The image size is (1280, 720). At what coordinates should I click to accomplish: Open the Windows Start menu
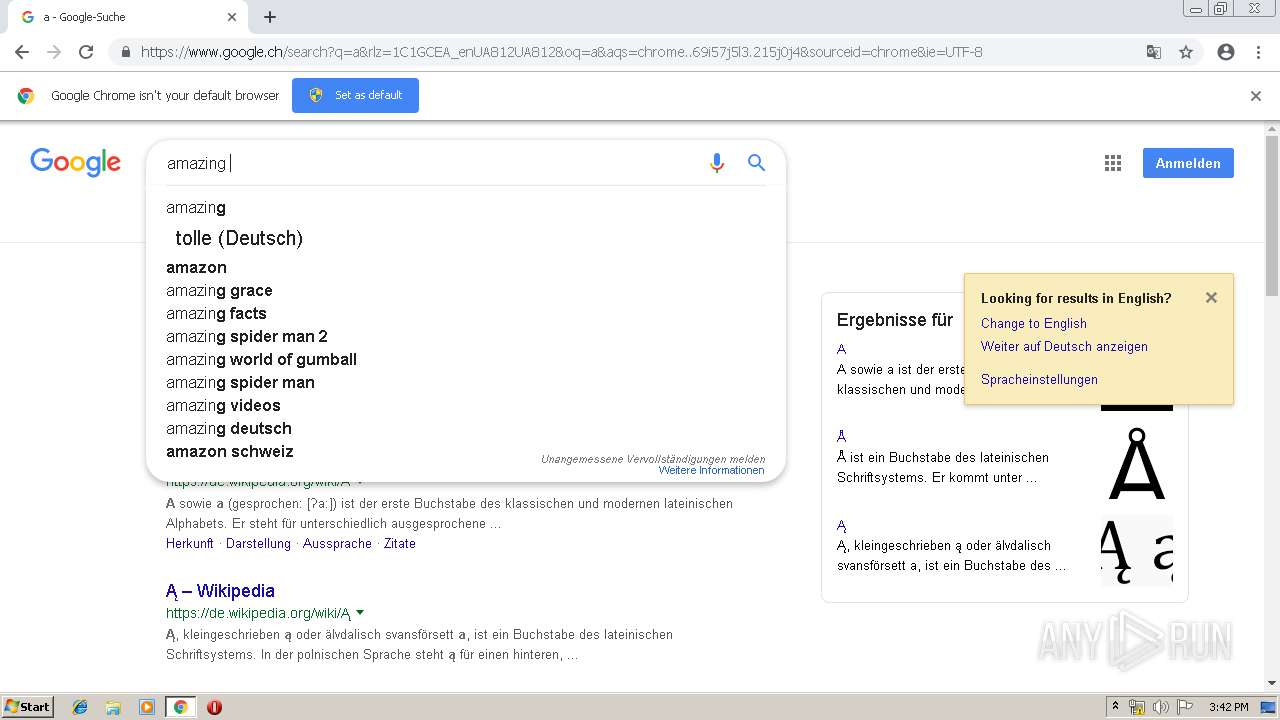pos(27,707)
